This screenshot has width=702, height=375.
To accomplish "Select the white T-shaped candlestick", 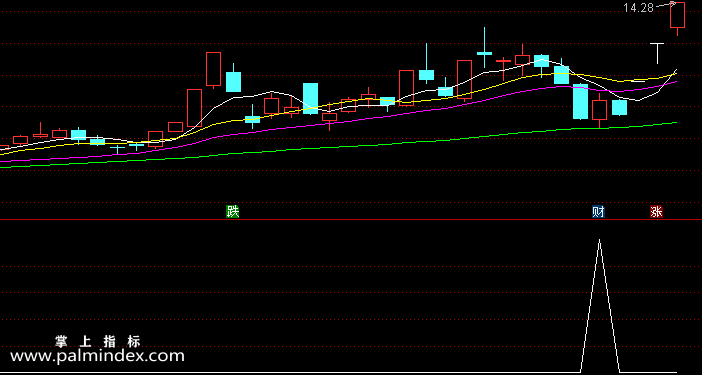I will [x=657, y=53].
